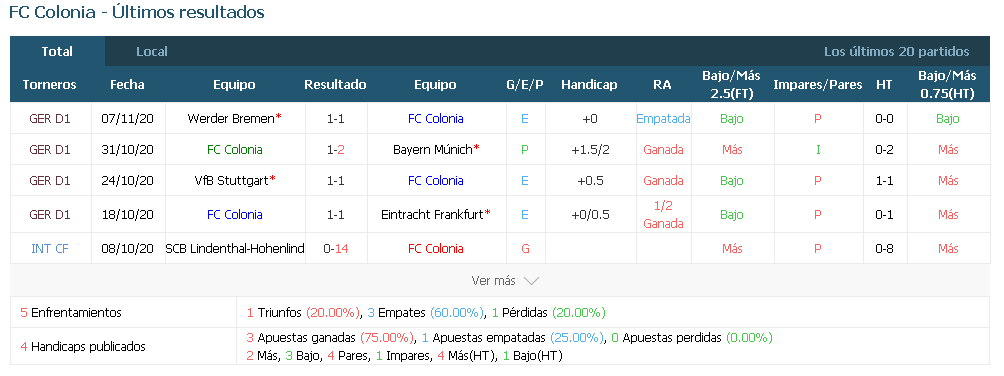The width and height of the screenshot is (1004, 376).
Task: Select GER D1 tournament on 07/11/20 row
Action: [50, 119]
